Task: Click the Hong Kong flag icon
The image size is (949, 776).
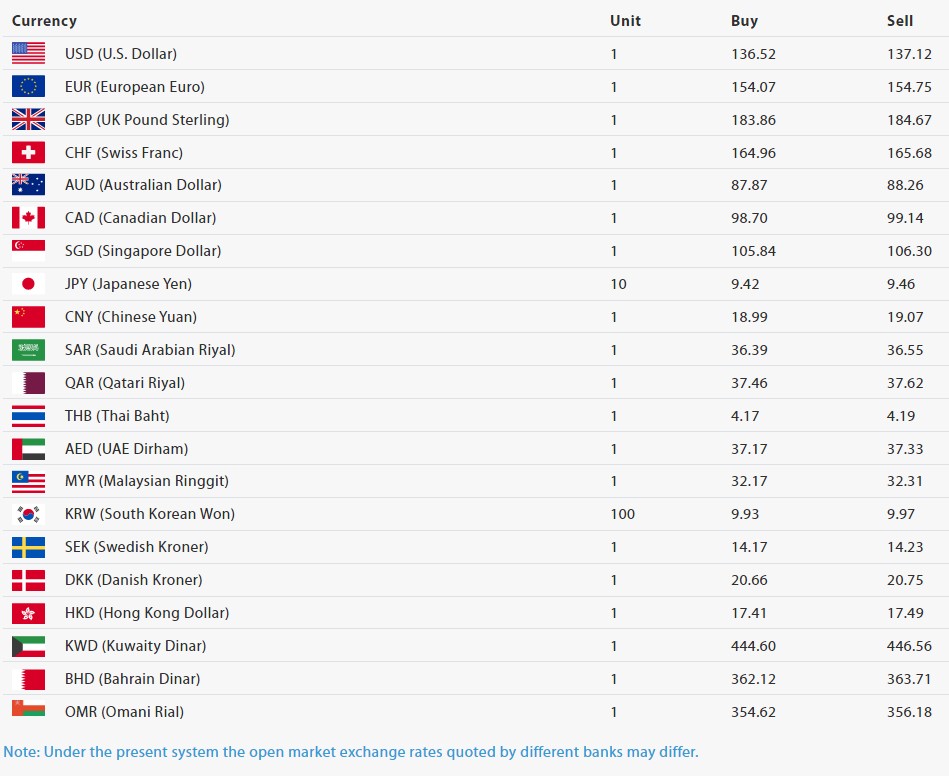Action: pyautogui.click(x=28, y=613)
